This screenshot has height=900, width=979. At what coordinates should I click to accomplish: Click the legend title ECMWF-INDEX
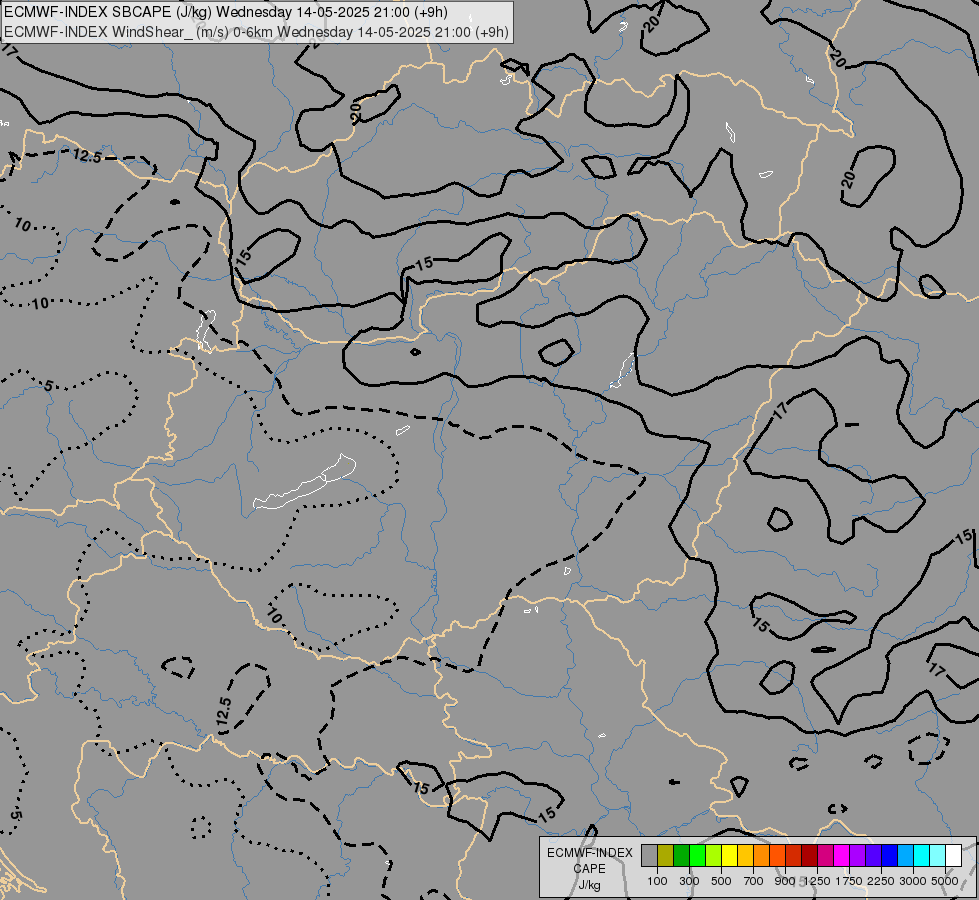pyautogui.click(x=589, y=853)
